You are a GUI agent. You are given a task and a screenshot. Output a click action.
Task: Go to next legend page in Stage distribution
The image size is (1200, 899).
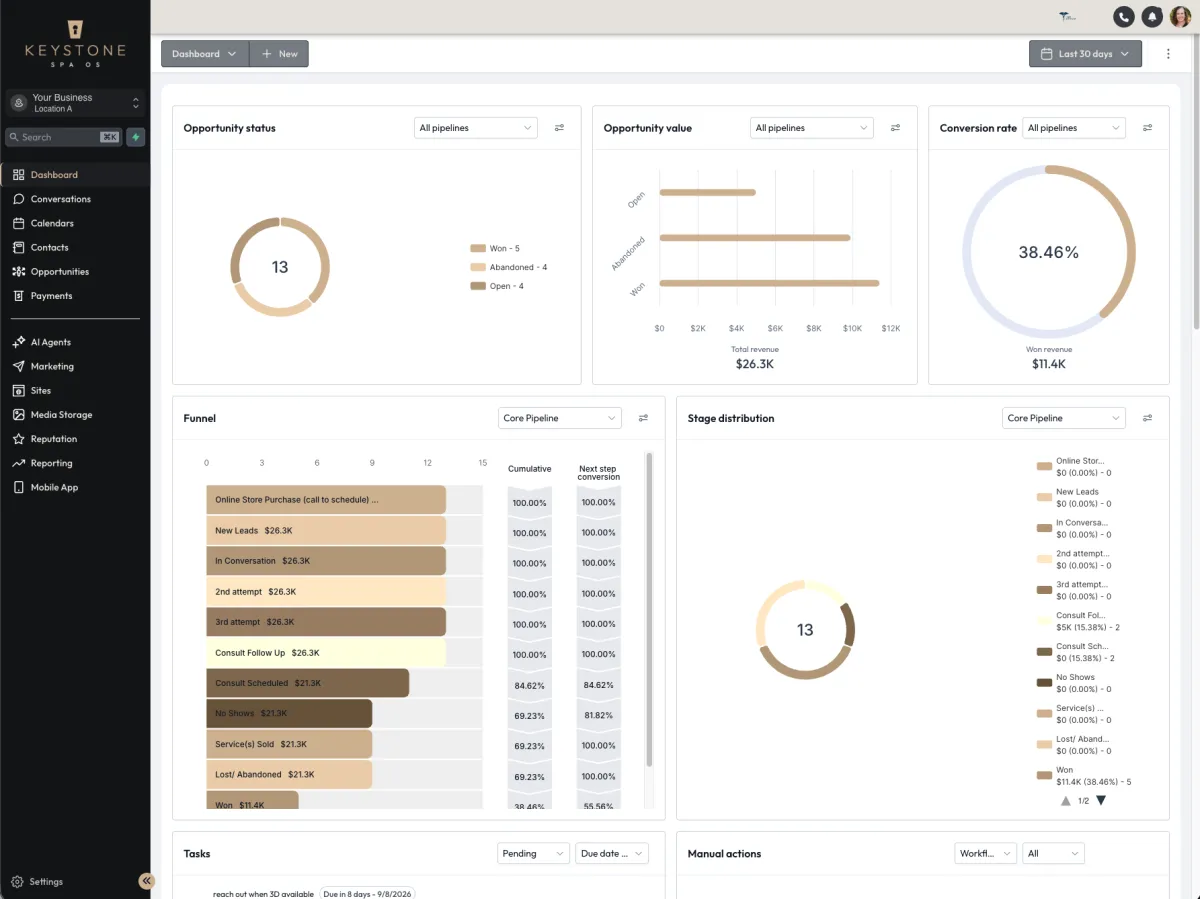coord(1101,801)
